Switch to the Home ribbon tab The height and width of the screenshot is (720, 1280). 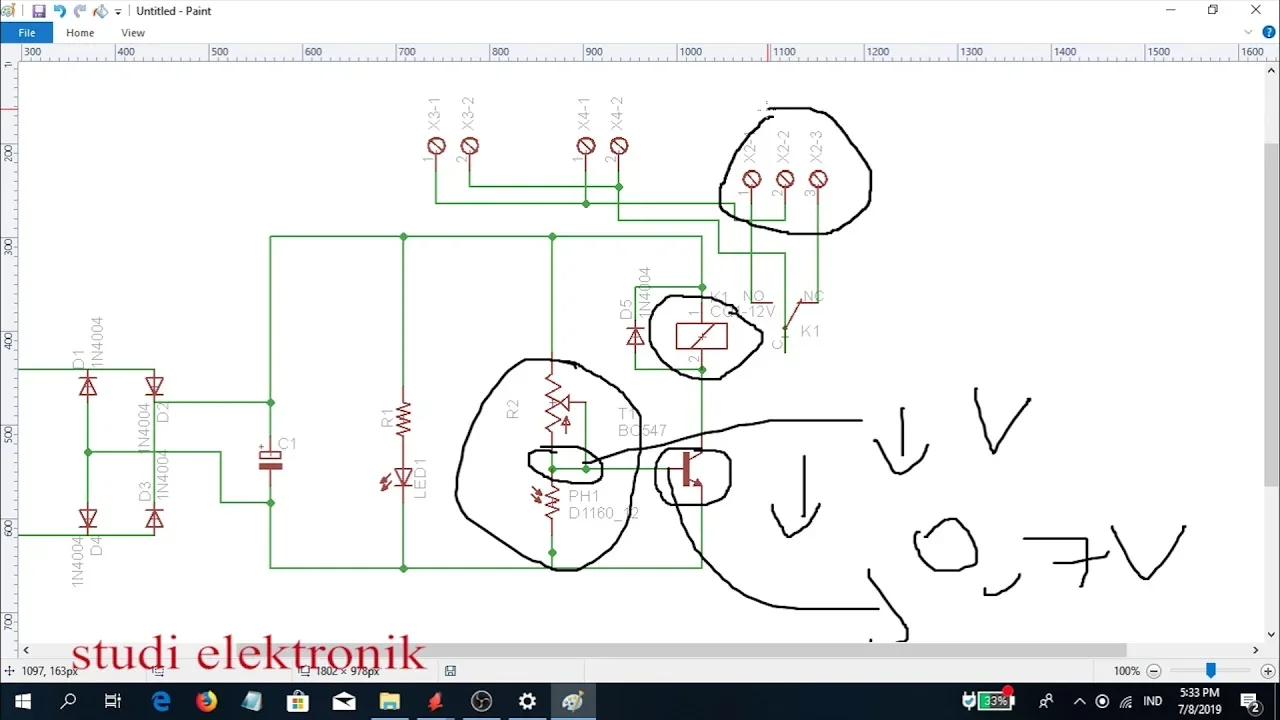(80, 33)
